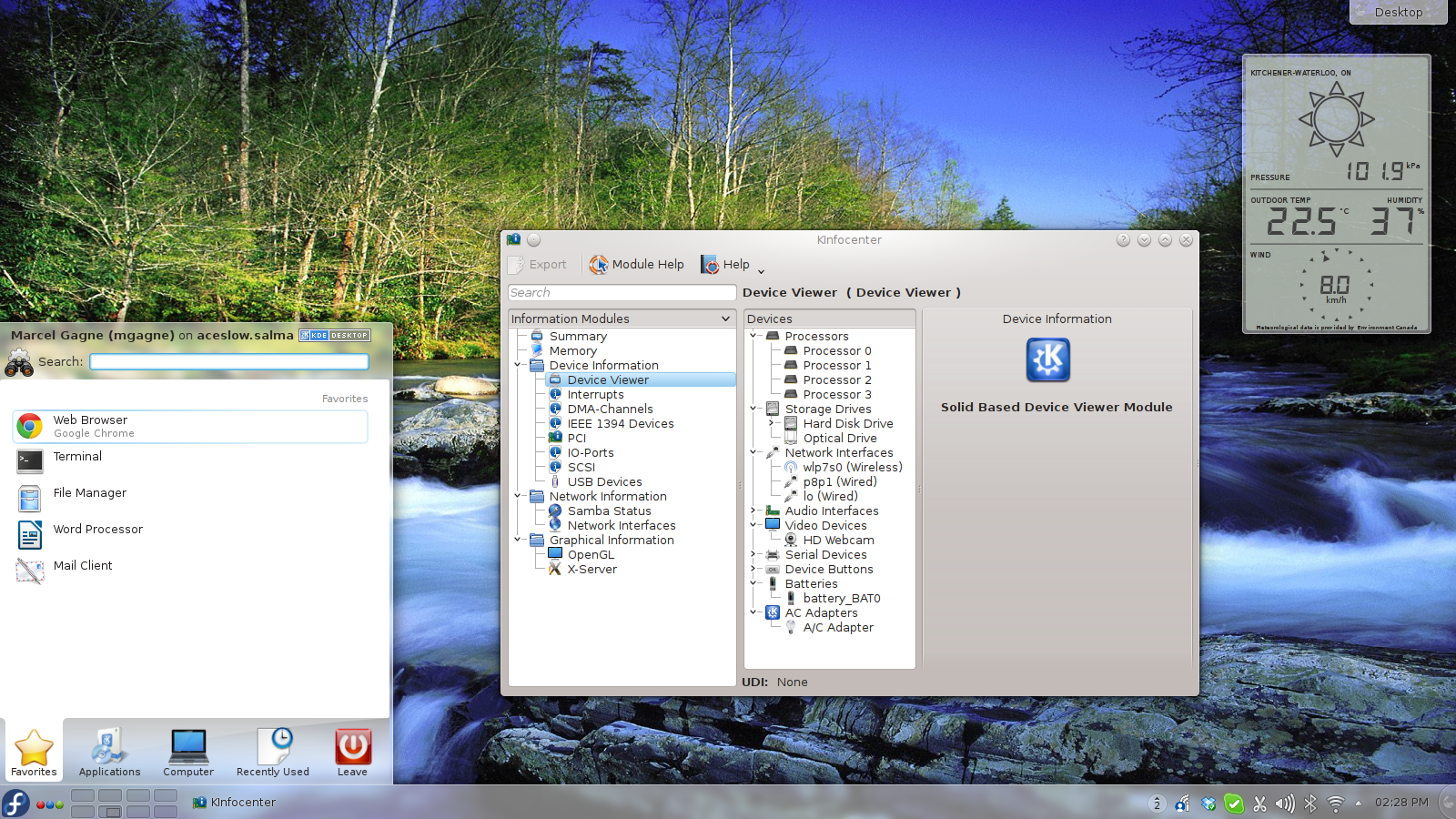
Task: Collapse the Graphical Information group
Action: pyautogui.click(x=518, y=541)
